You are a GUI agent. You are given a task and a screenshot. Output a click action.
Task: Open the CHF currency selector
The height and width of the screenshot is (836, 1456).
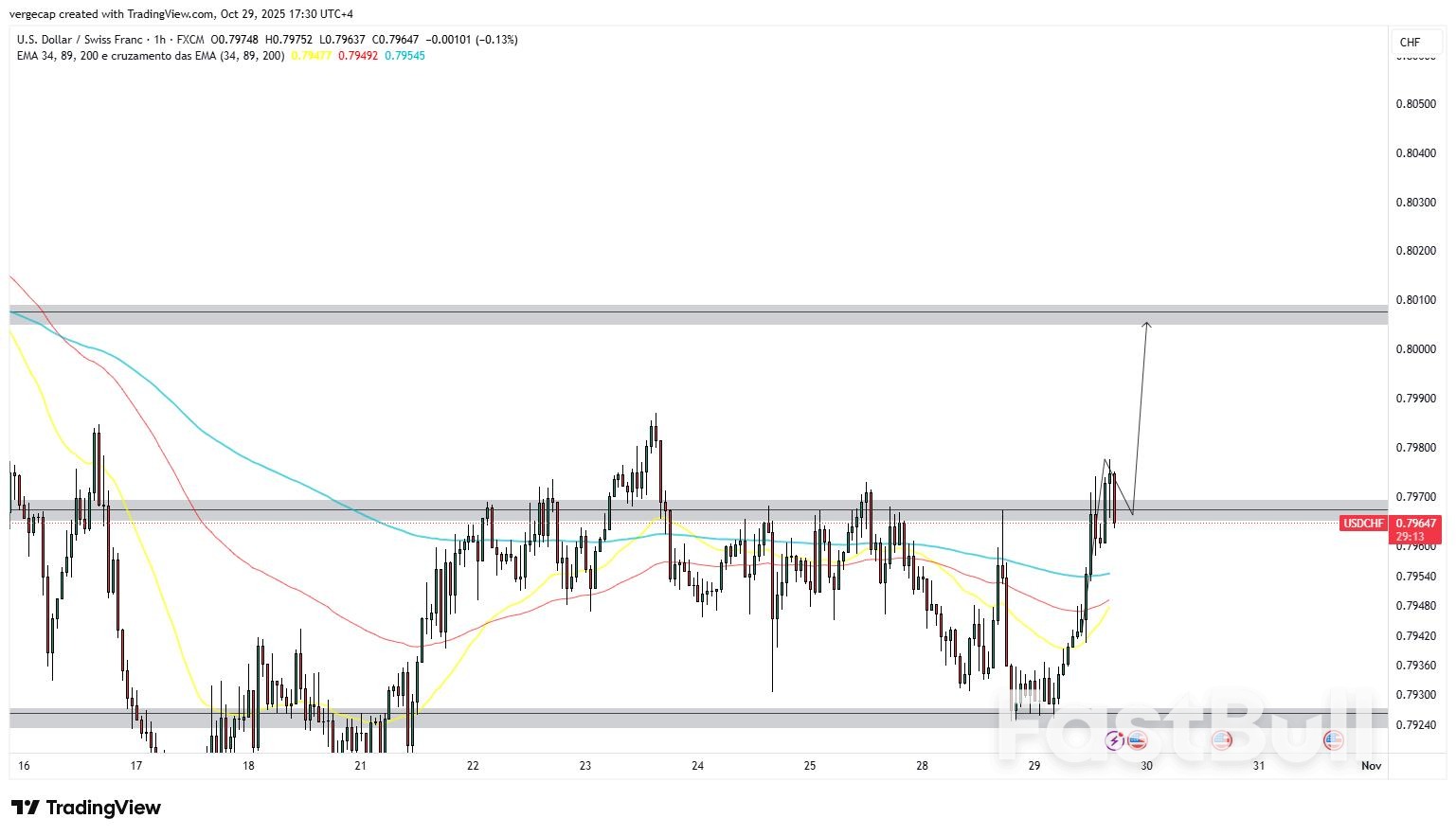coord(1410,42)
